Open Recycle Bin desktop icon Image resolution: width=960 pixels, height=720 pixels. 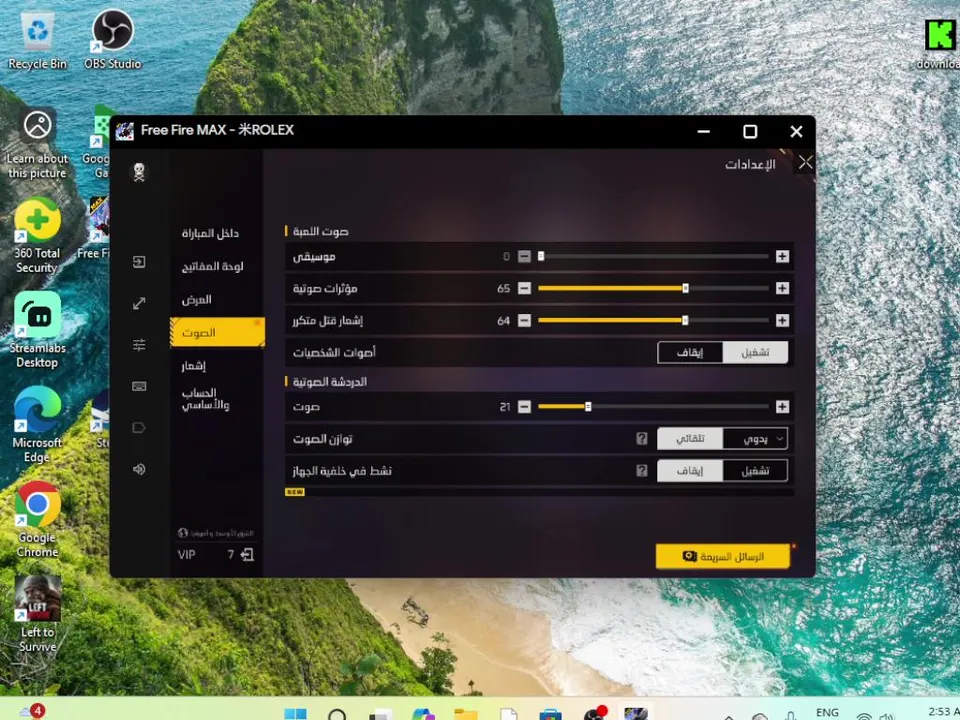[x=37, y=40]
